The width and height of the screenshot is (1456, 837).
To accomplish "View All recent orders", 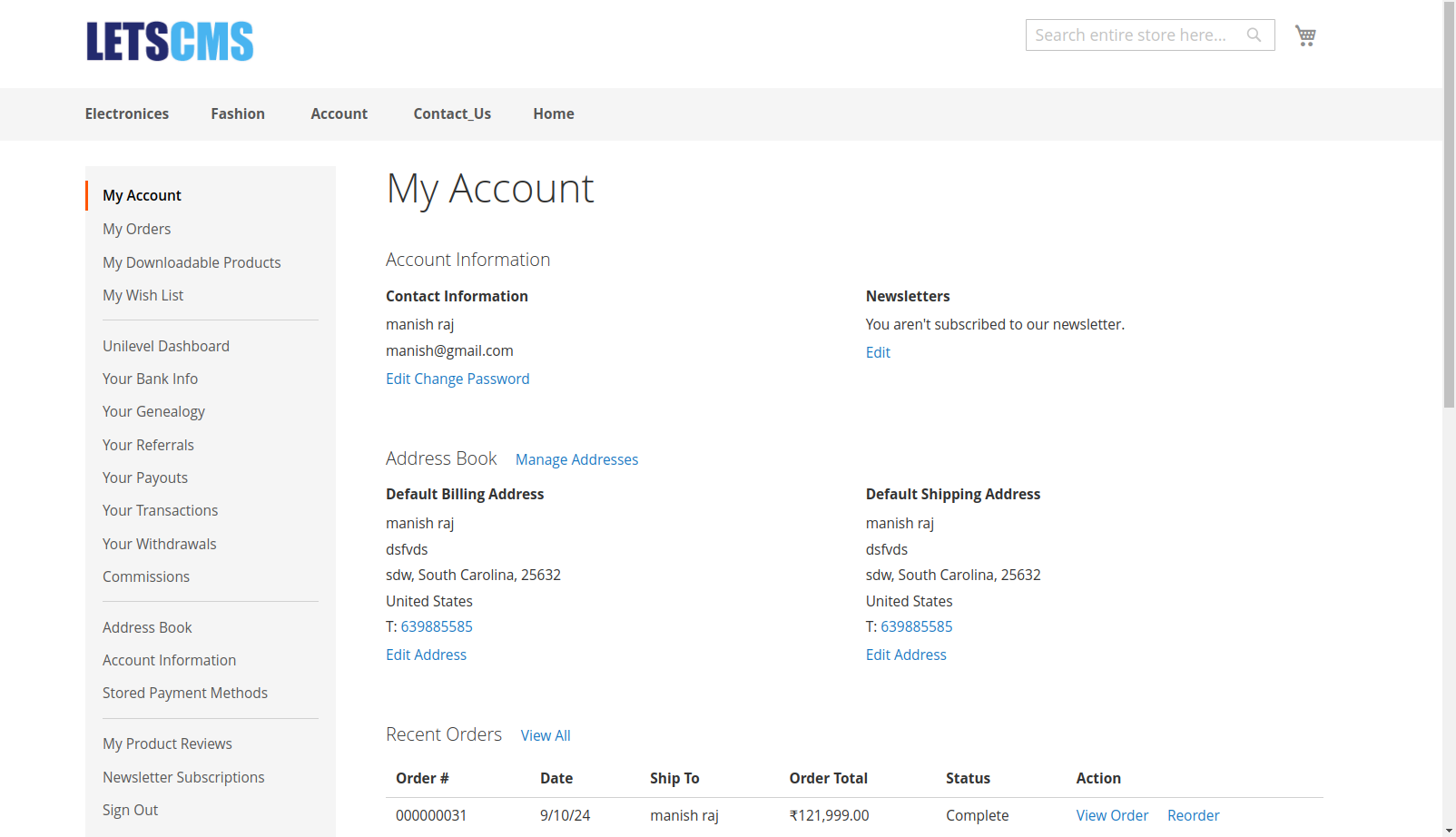I will [545, 735].
